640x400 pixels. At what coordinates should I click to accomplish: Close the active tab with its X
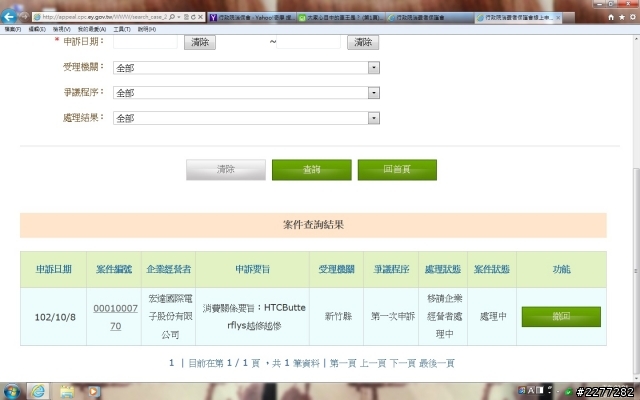558,18
